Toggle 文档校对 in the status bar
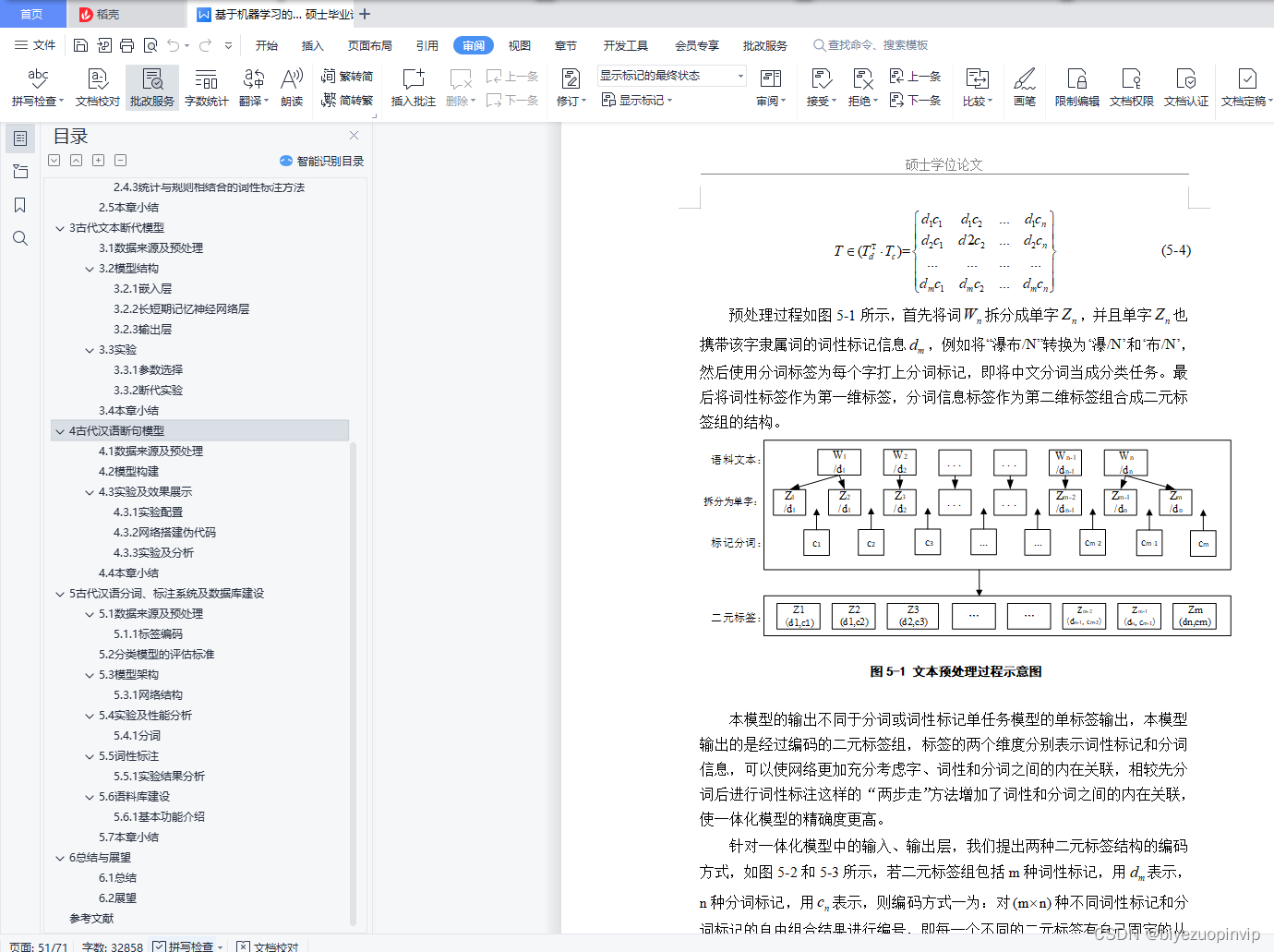 268,946
